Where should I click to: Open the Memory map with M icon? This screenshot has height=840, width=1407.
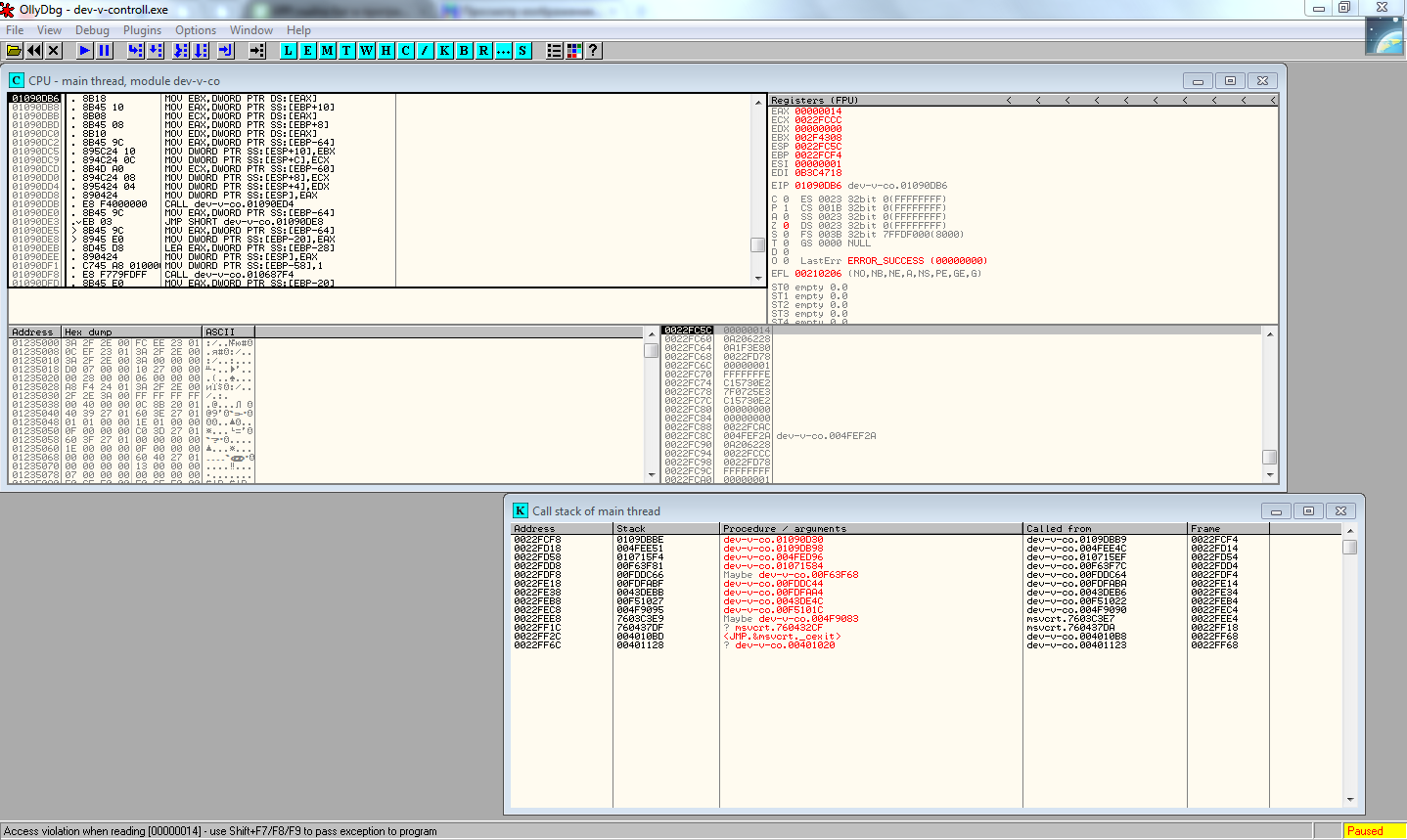click(328, 50)
